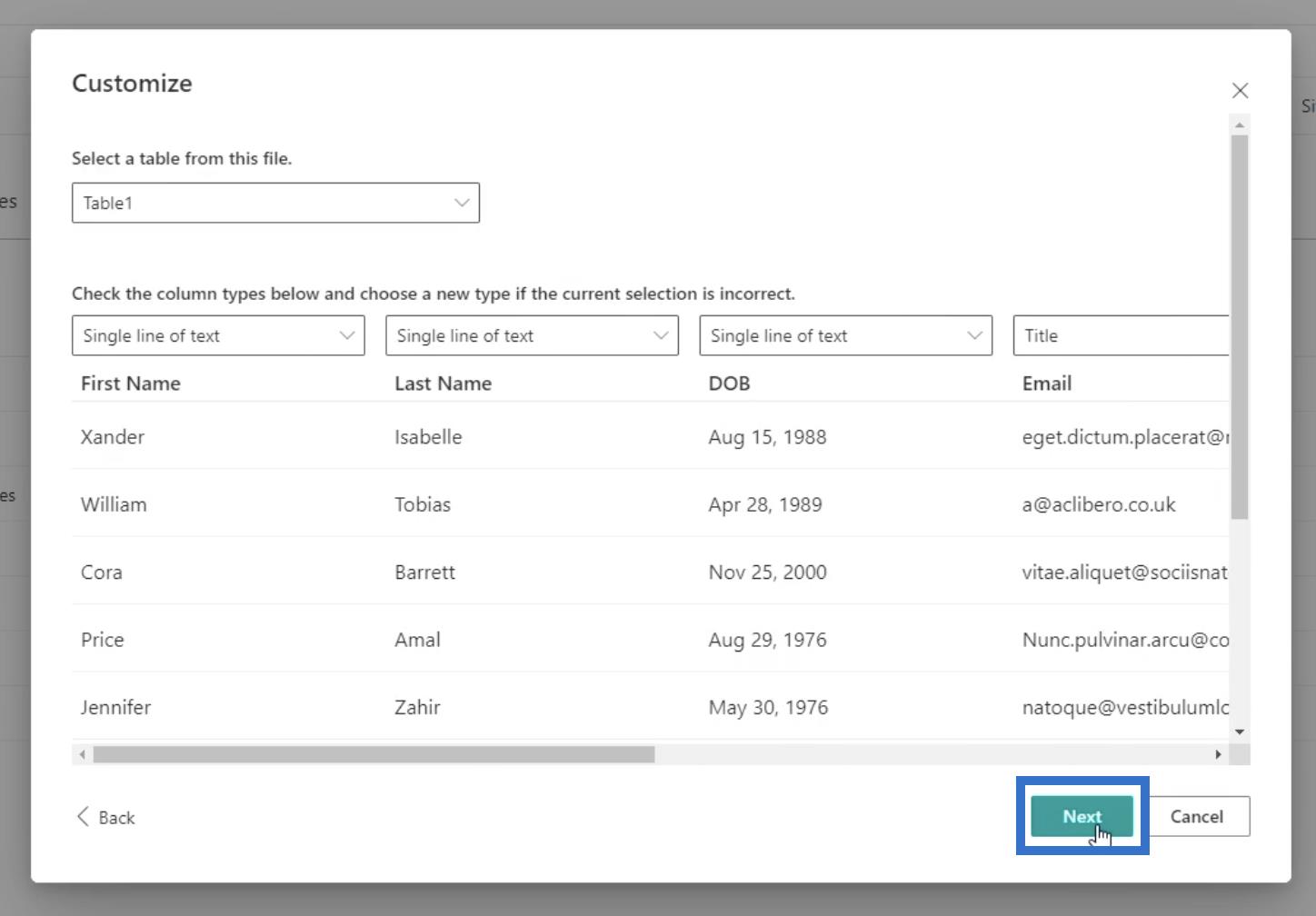The height and width of the screenshot is (916, 1316).
Task: Click the 'Check the column types below' instruction
Action: click(x=434, y=294)
